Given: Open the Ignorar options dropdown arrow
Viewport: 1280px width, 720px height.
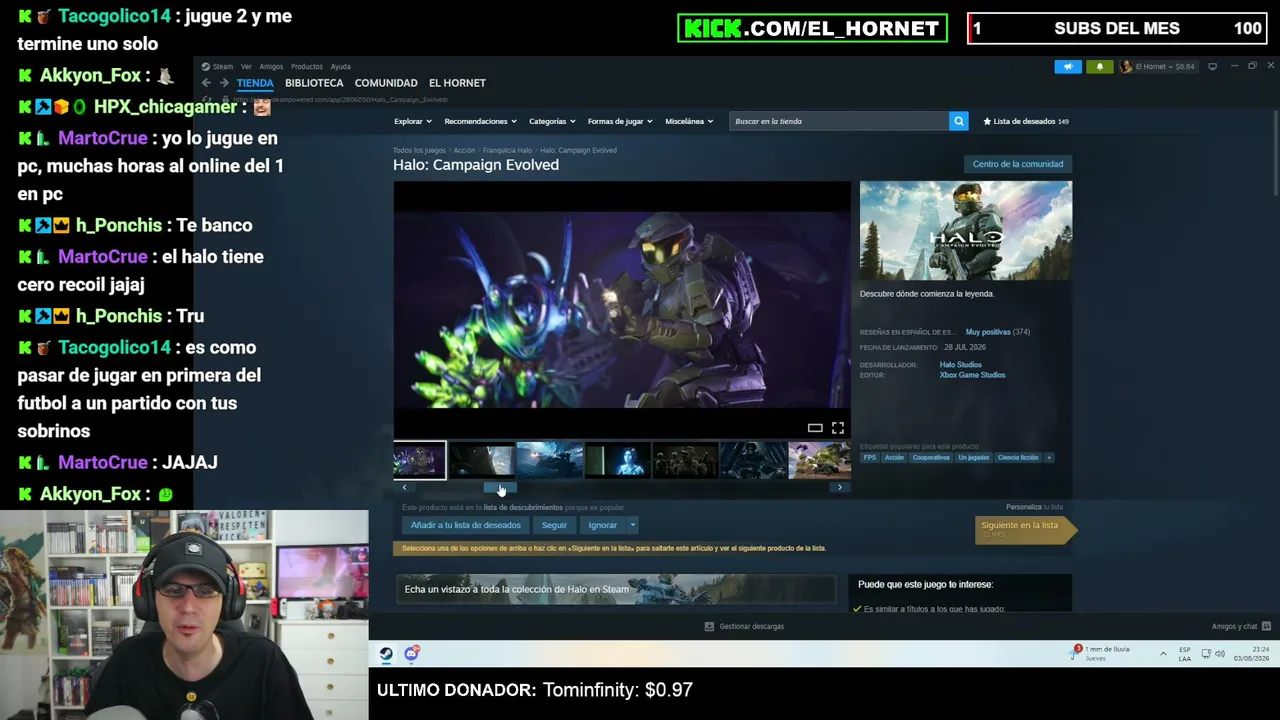Looking at the screenshot, I should 632,525.
